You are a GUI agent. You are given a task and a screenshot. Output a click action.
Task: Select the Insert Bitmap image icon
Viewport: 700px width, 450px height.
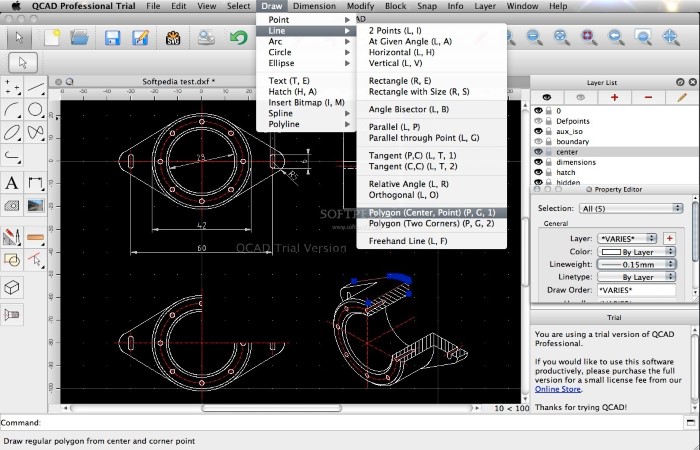[35, 205]
